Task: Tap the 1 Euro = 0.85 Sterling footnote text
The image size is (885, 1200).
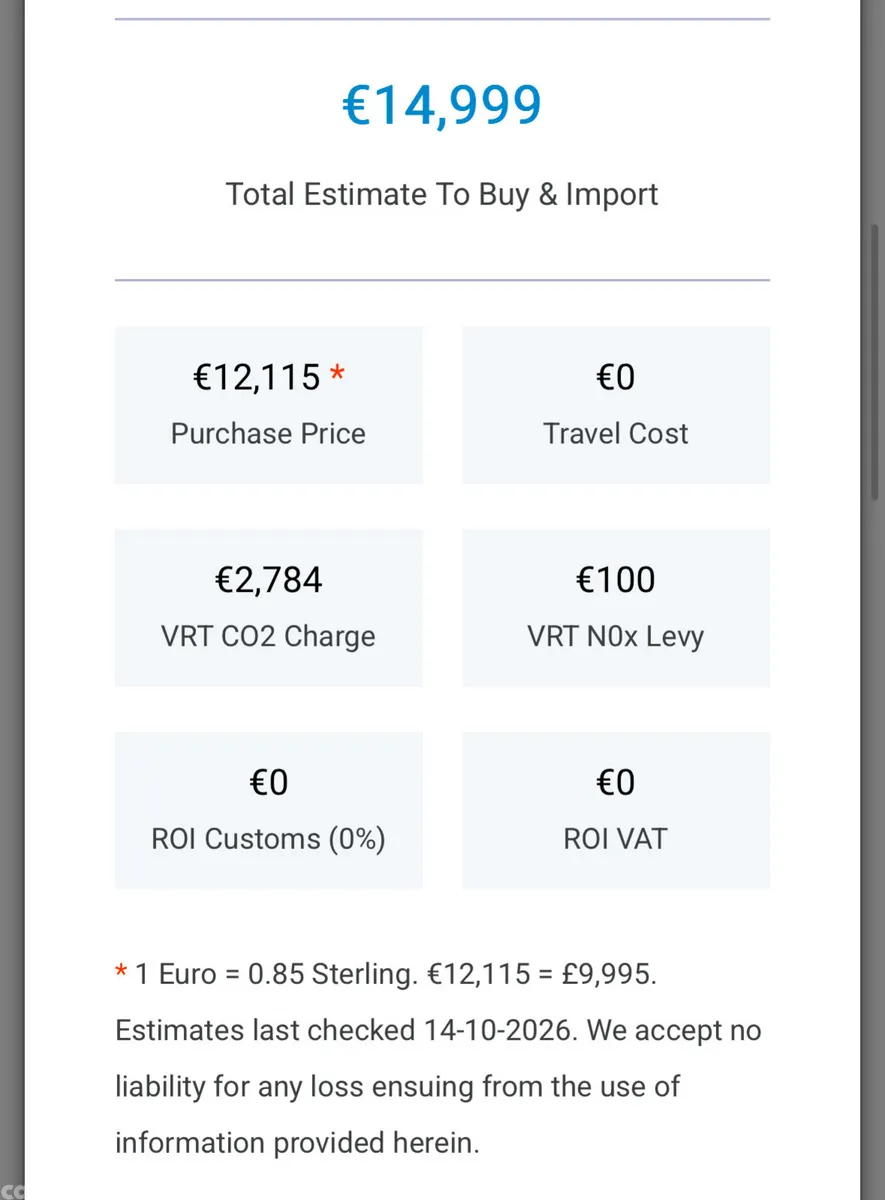Action: click(x=275, y=974)
